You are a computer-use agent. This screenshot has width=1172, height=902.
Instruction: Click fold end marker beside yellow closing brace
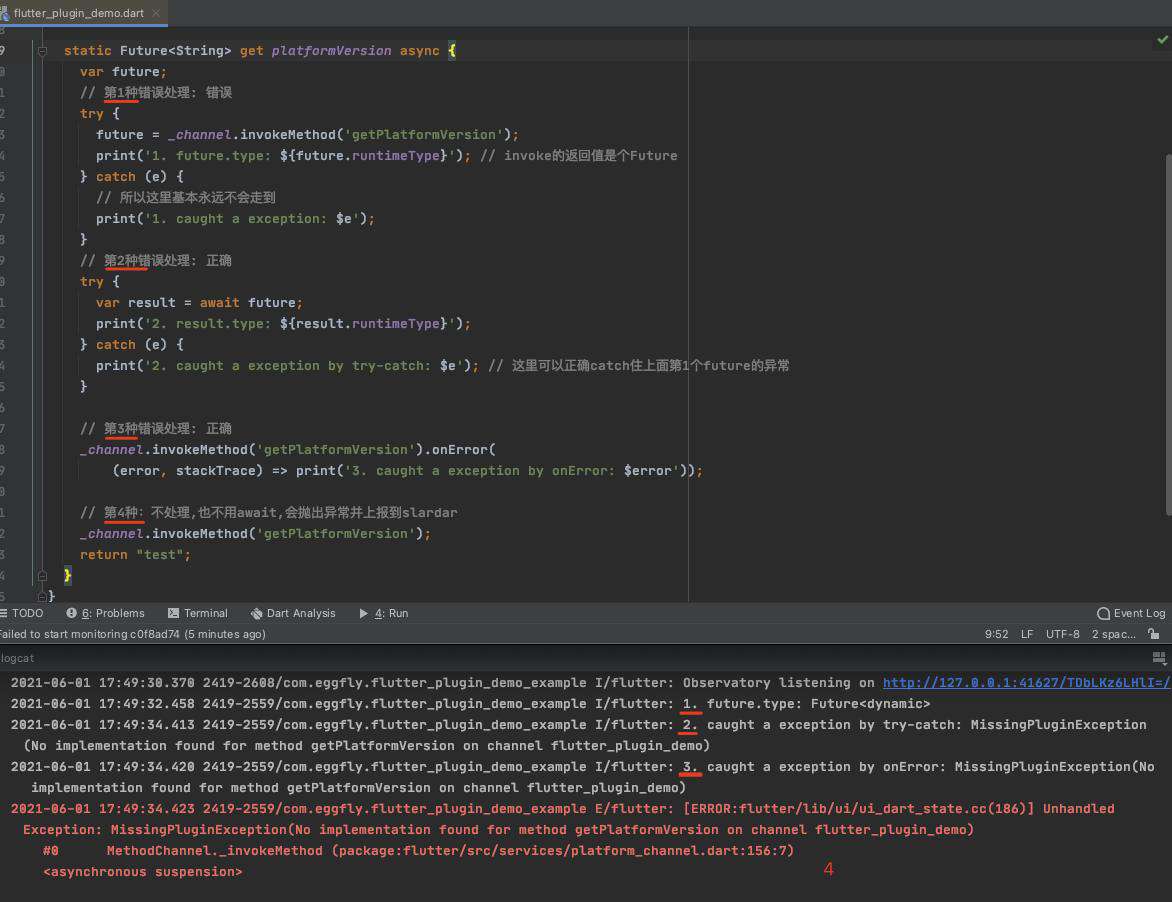[x=42, y=575]
